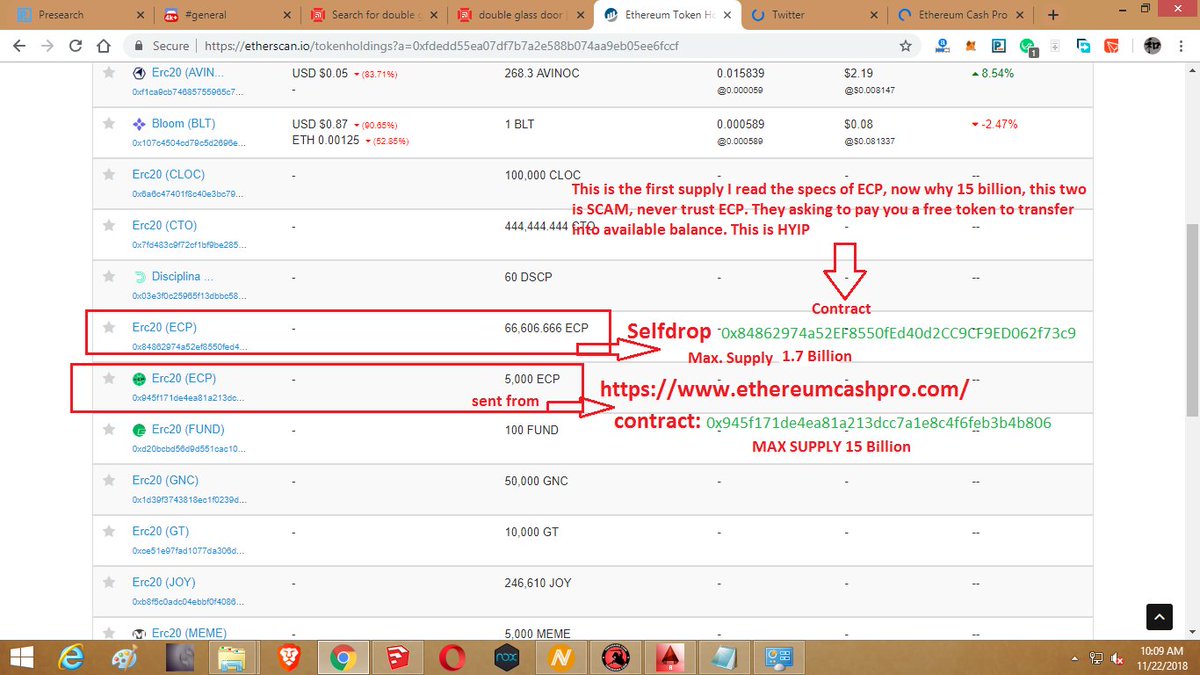The image size is (1200, 675).
Task: Select the 246,610 JOY quantity text
Action: click(538, 582)
